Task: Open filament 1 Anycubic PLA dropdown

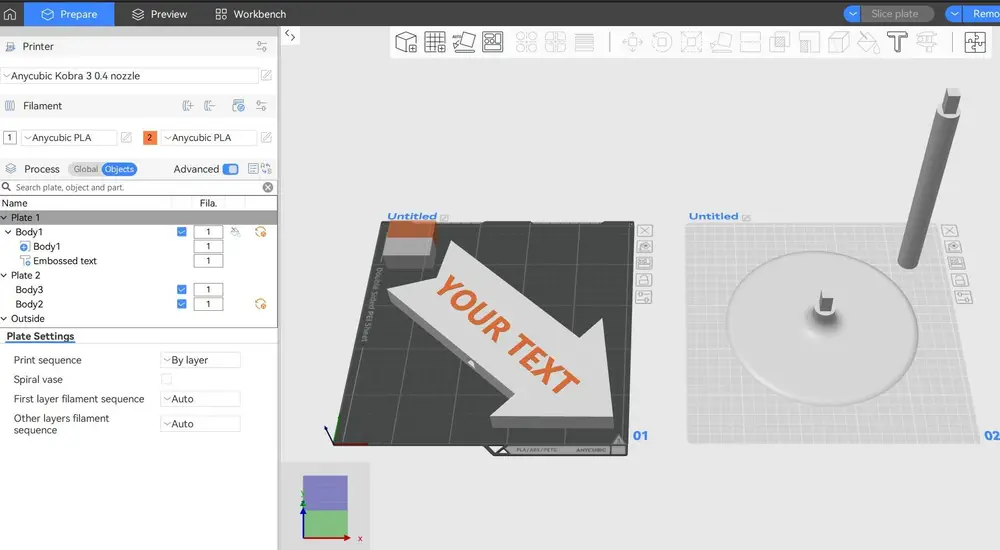Action: (69, 137)
